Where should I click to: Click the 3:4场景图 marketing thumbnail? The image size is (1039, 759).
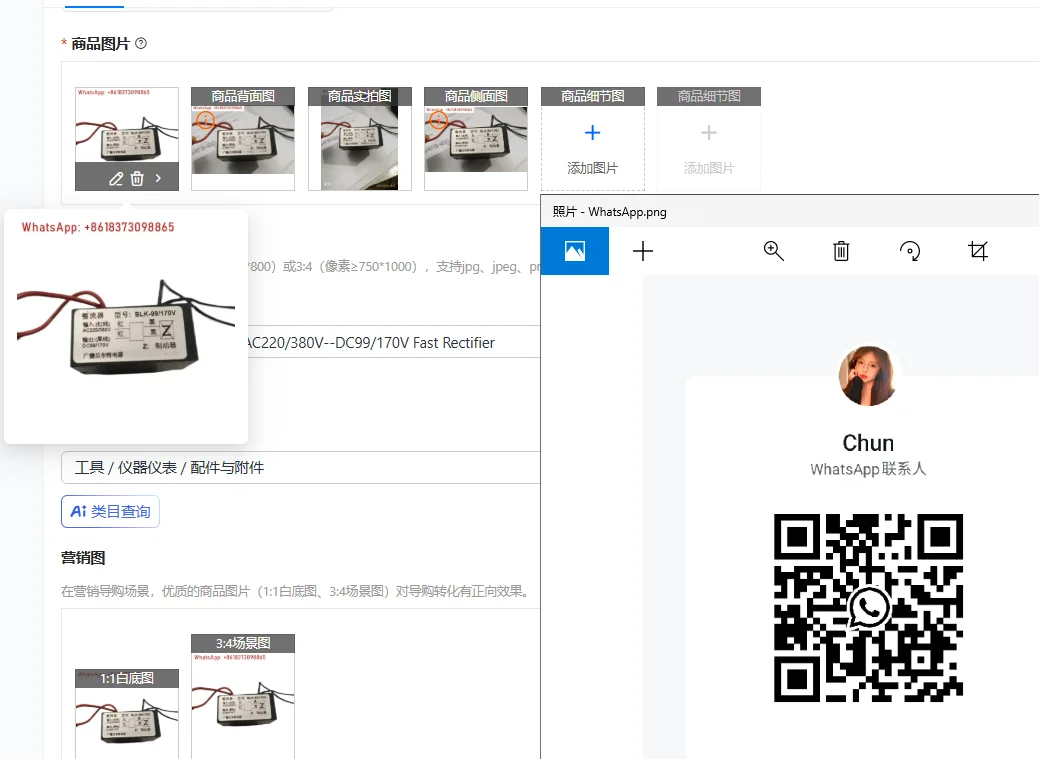tap(243, 696)
